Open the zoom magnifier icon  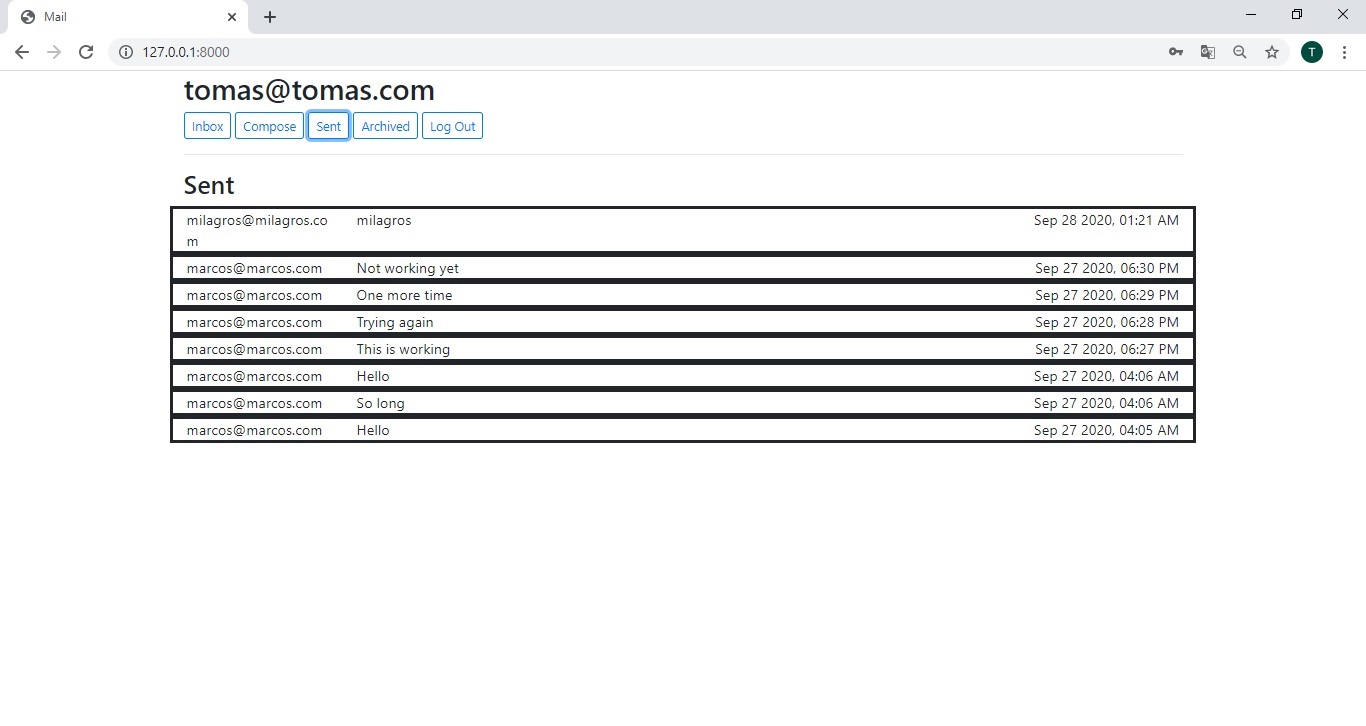click(x=1240, y=52)
